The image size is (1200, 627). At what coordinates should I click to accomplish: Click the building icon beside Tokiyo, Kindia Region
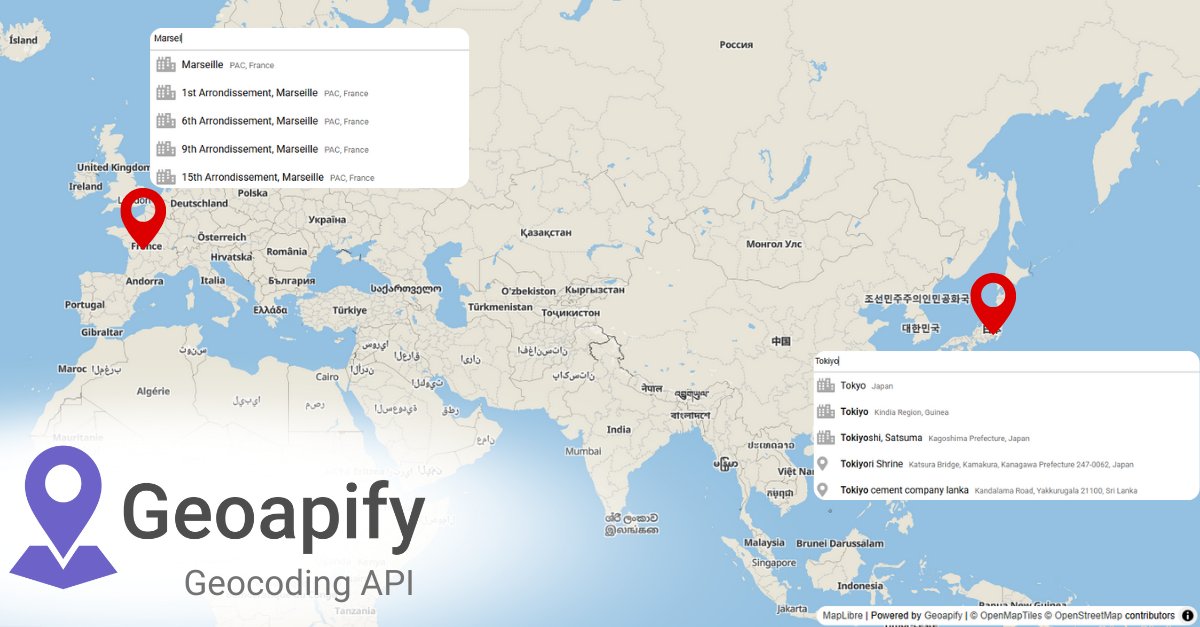click(826, 411)
